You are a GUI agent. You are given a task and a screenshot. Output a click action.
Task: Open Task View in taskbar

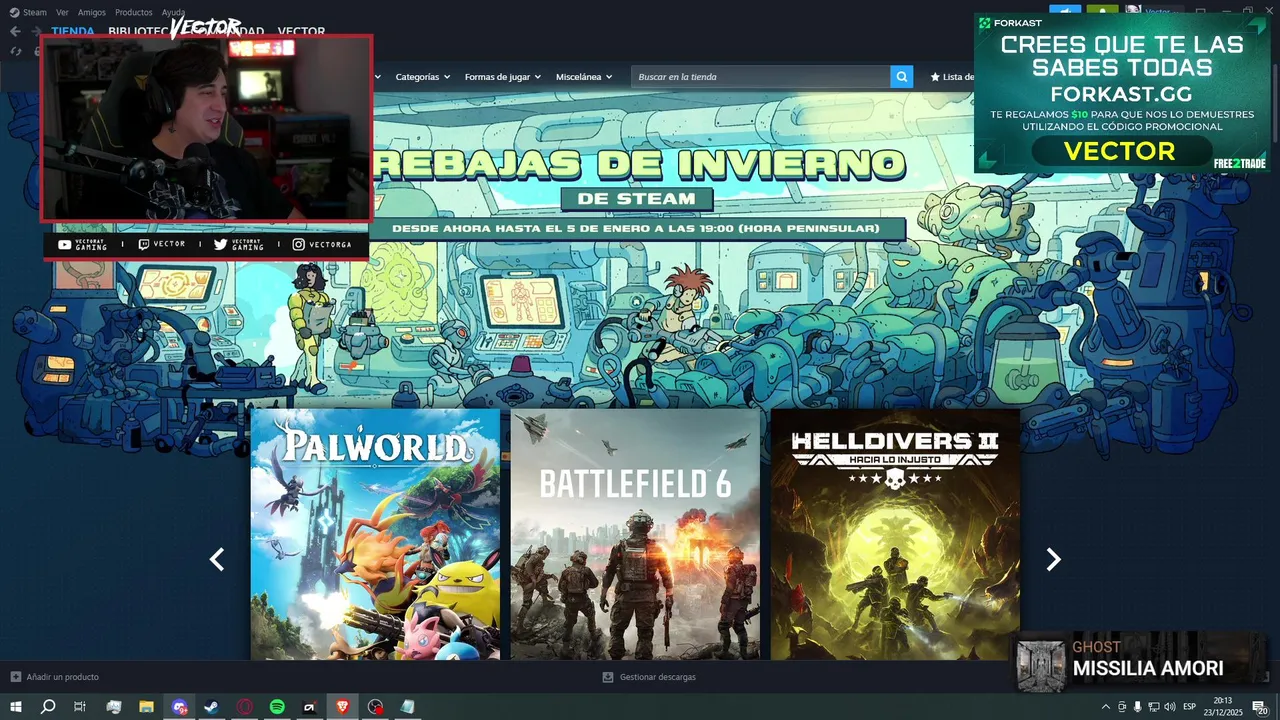click(80, 707)
